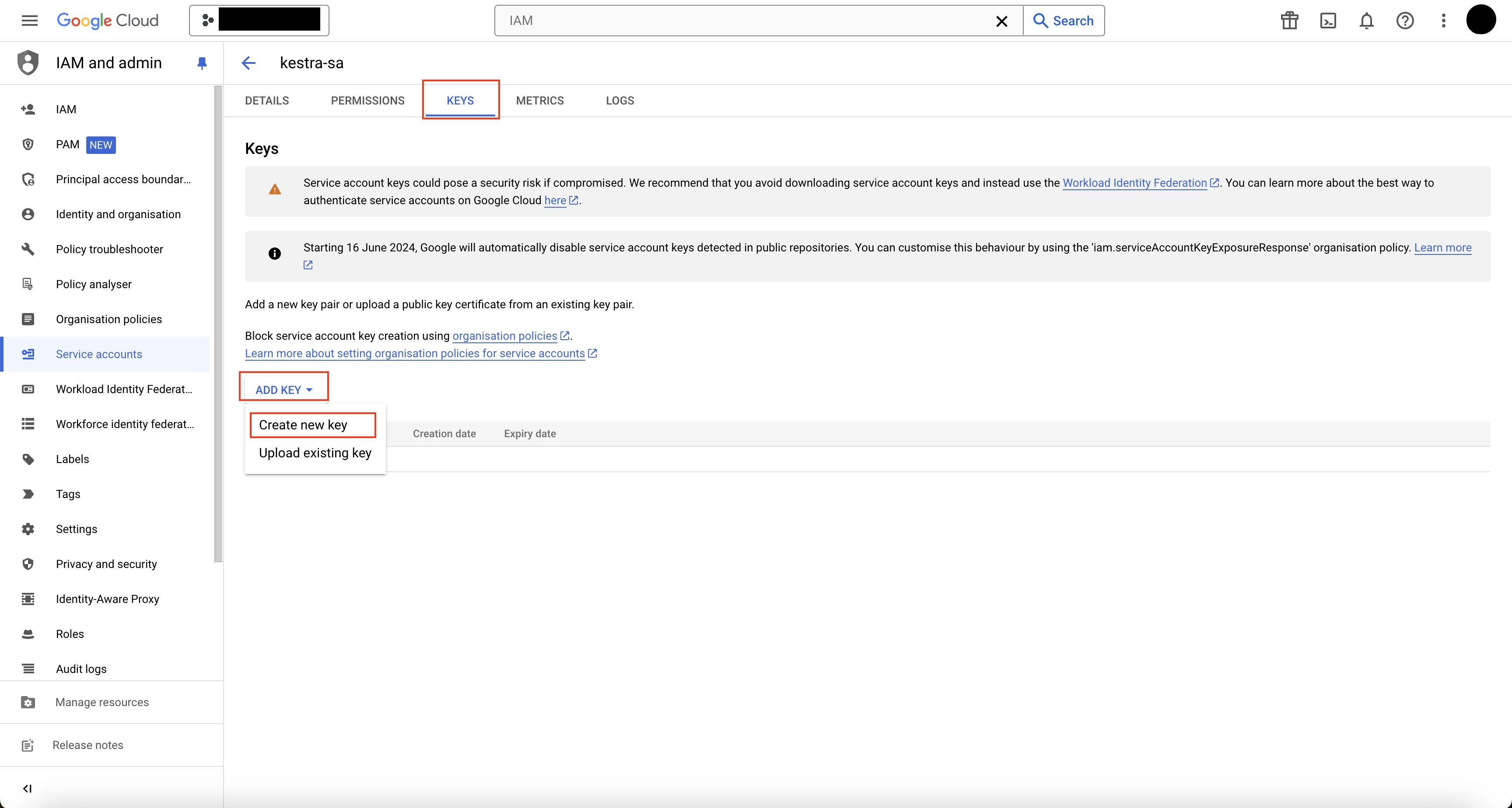Clear the IAM search text with X
This screenshot has height=808, width=1512.
click(1001, 21)
